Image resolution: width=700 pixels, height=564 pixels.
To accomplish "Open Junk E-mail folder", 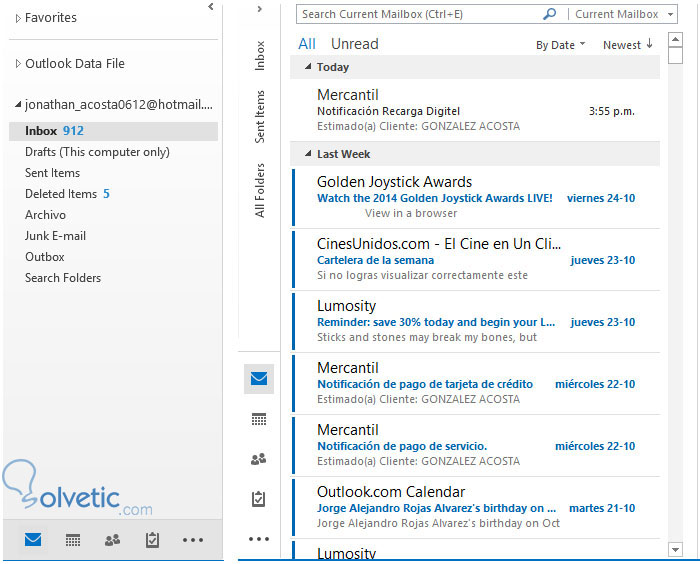I will click(x=55, y=236).
